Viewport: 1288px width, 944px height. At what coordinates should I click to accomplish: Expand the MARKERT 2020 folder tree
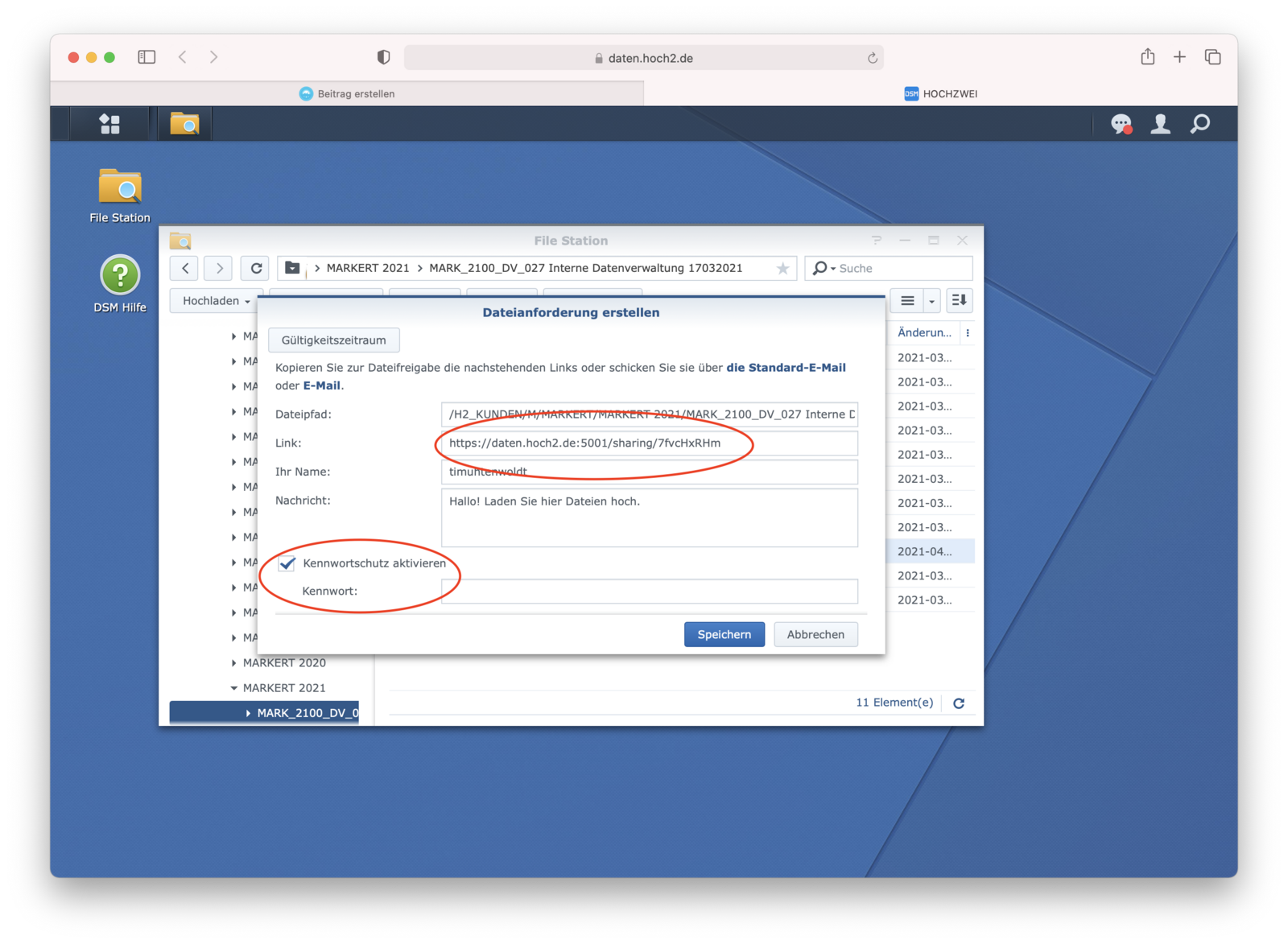[x=234, y=663]
